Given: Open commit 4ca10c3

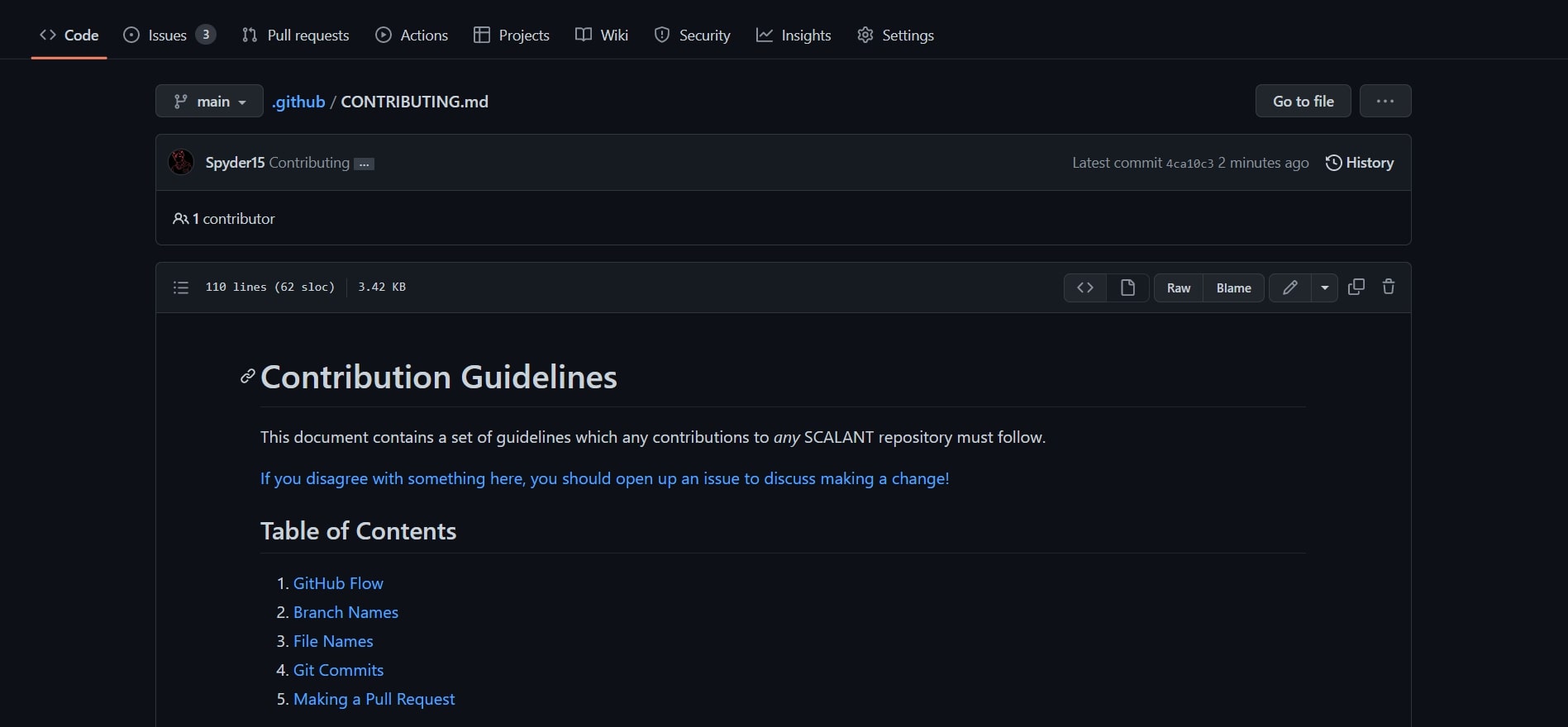Looking at the screenshot, I should 1189,164.
